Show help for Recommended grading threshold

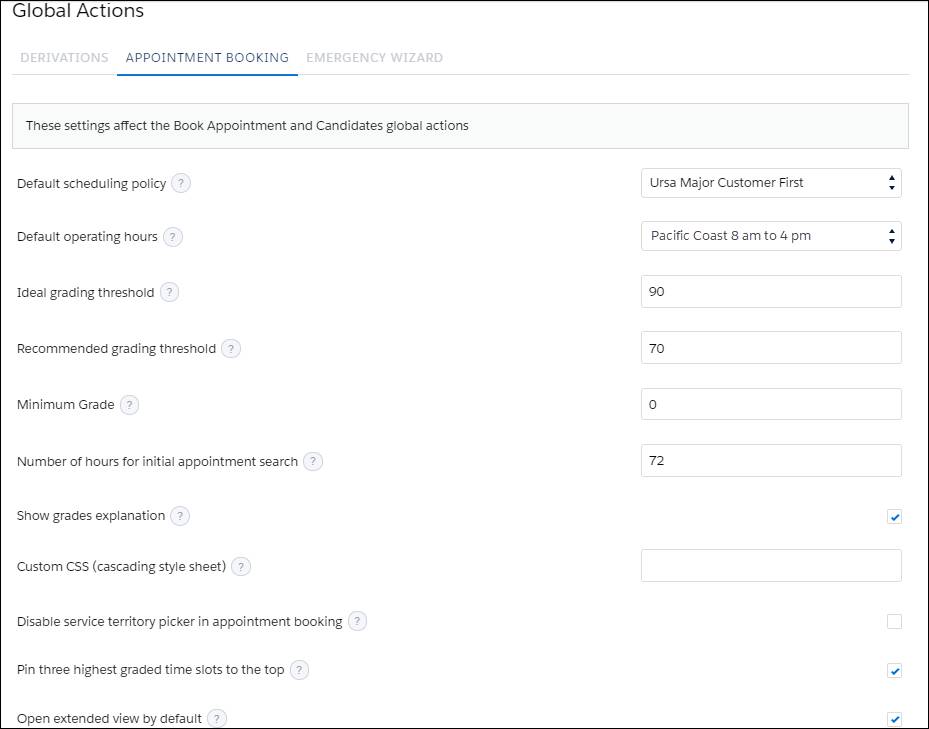pos(231,349)
